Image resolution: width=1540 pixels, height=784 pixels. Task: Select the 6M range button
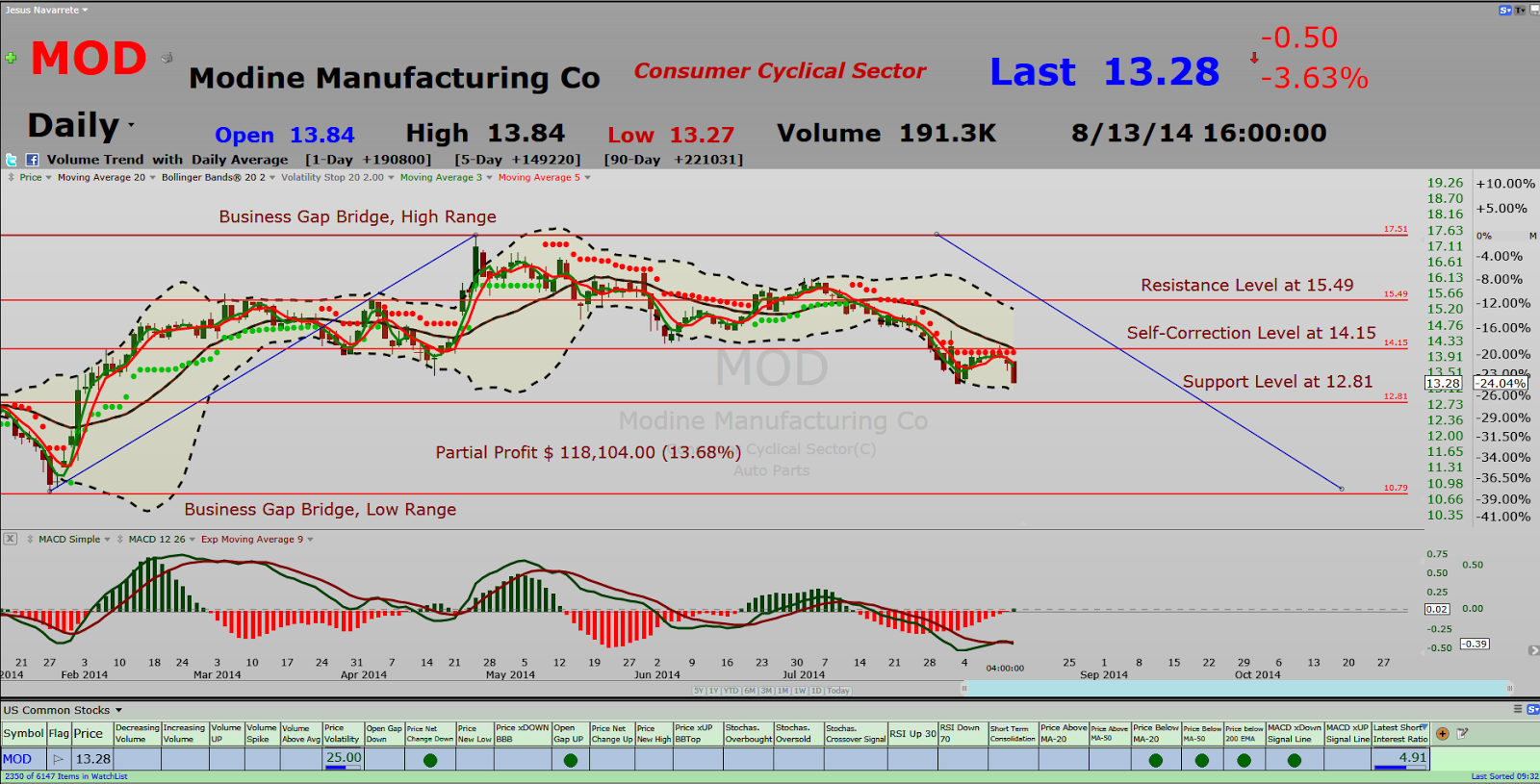point(750,691)
